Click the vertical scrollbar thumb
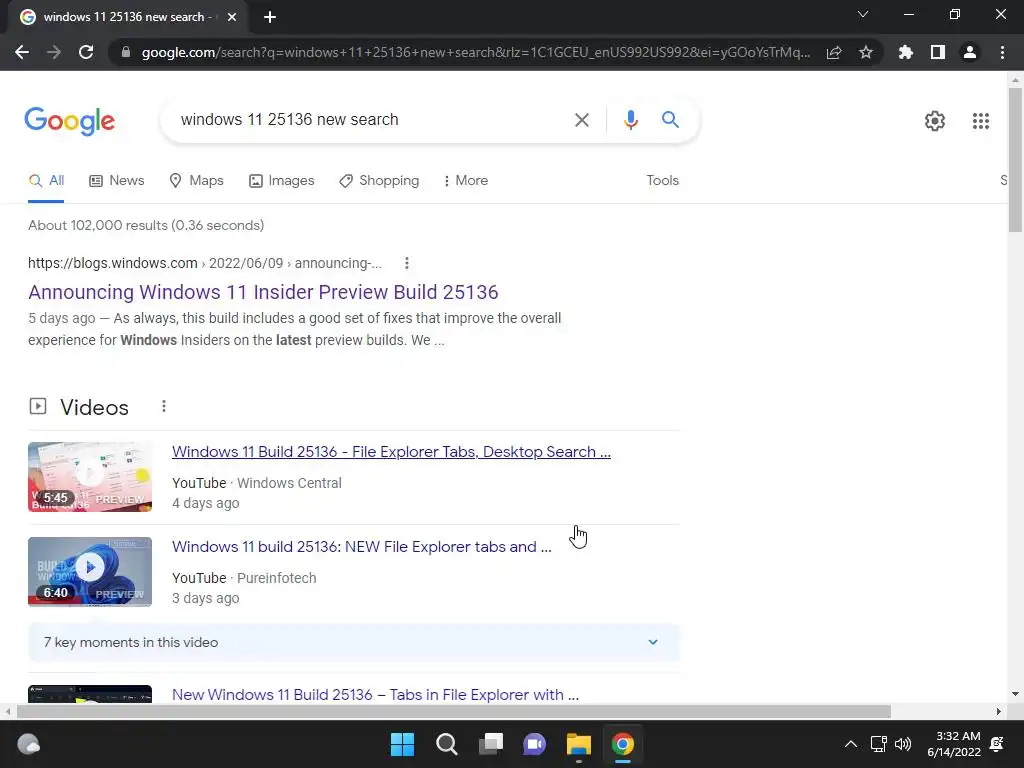The height and width of the screenshot is (768, 1024). pyautogui.click(x=1015, y=160)
